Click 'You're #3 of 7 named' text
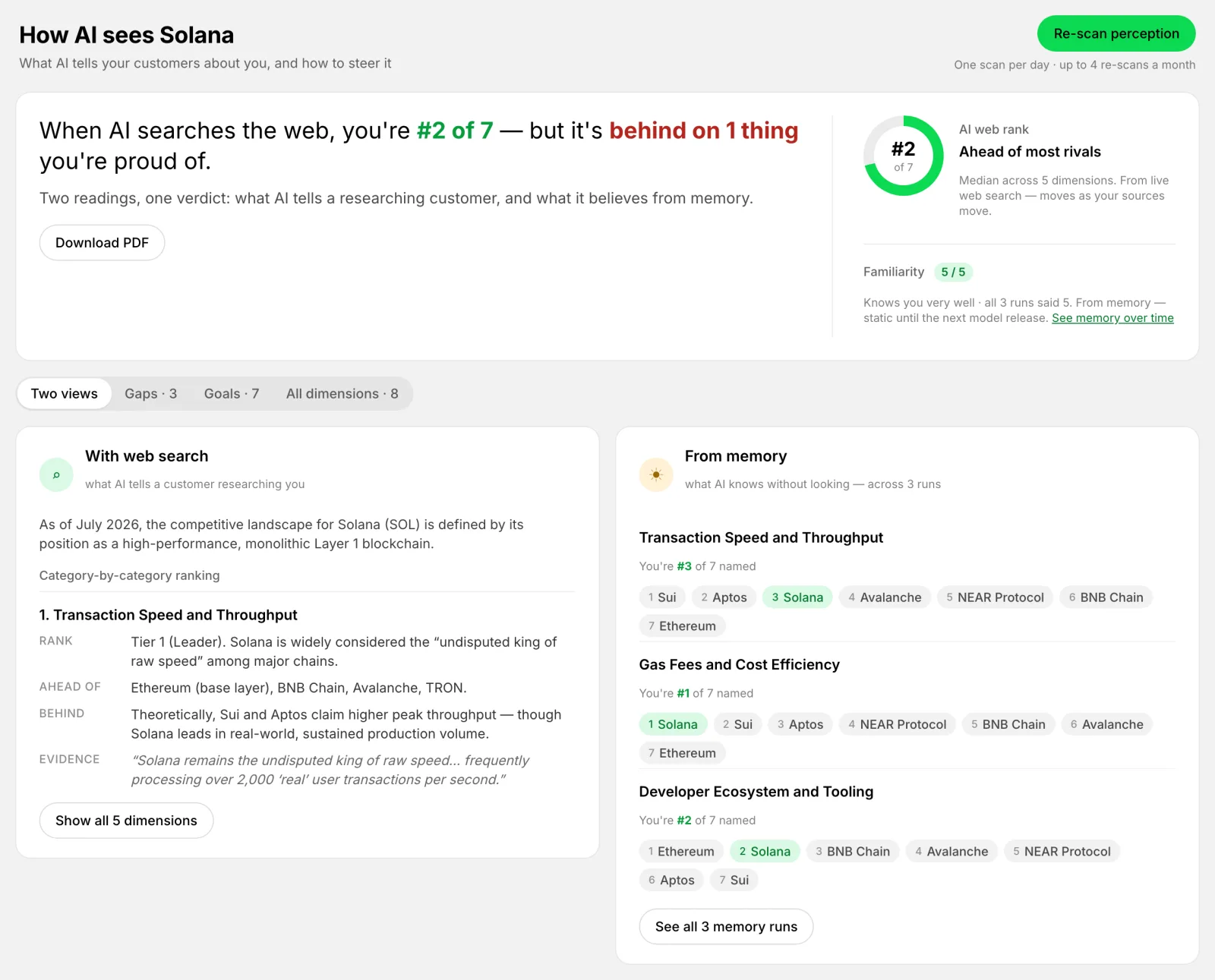 (x=697, y=566)
